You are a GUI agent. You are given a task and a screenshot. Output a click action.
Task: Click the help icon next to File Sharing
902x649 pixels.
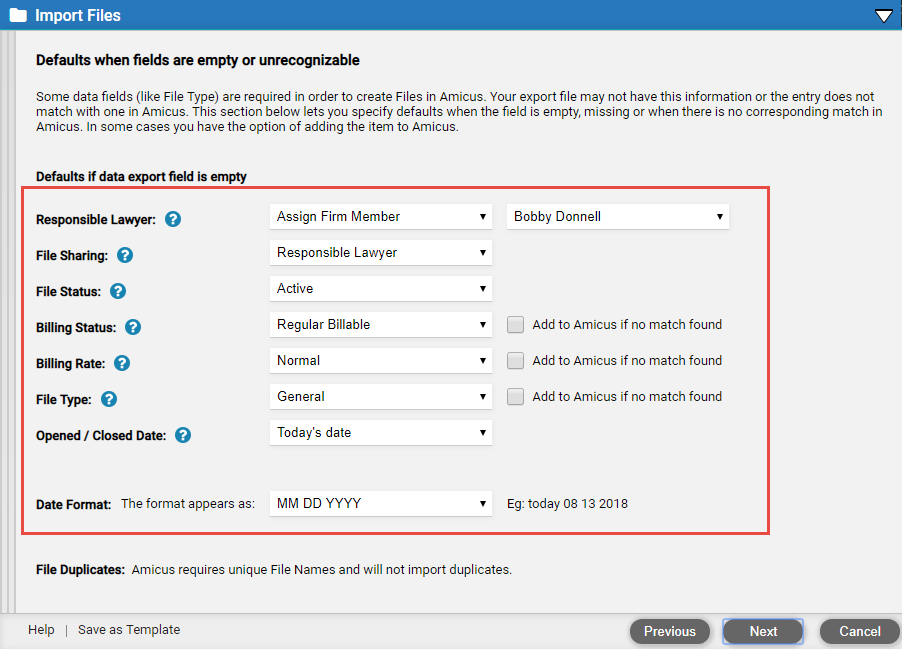[125, 255]
